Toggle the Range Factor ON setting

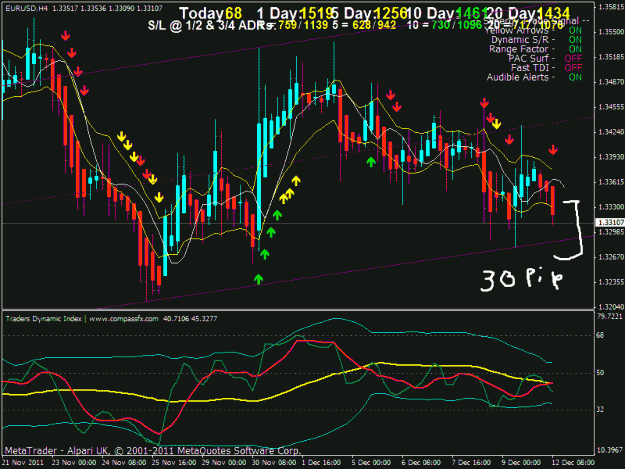tap(575, 49)
